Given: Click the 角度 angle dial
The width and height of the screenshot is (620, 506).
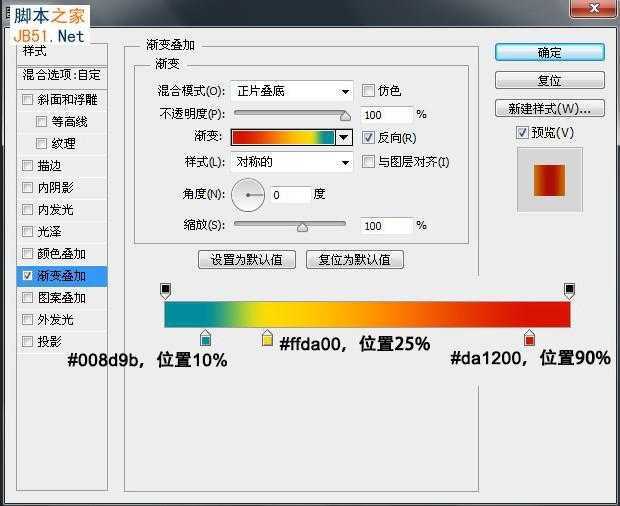Looking at the screenshot, I should 248,195.
